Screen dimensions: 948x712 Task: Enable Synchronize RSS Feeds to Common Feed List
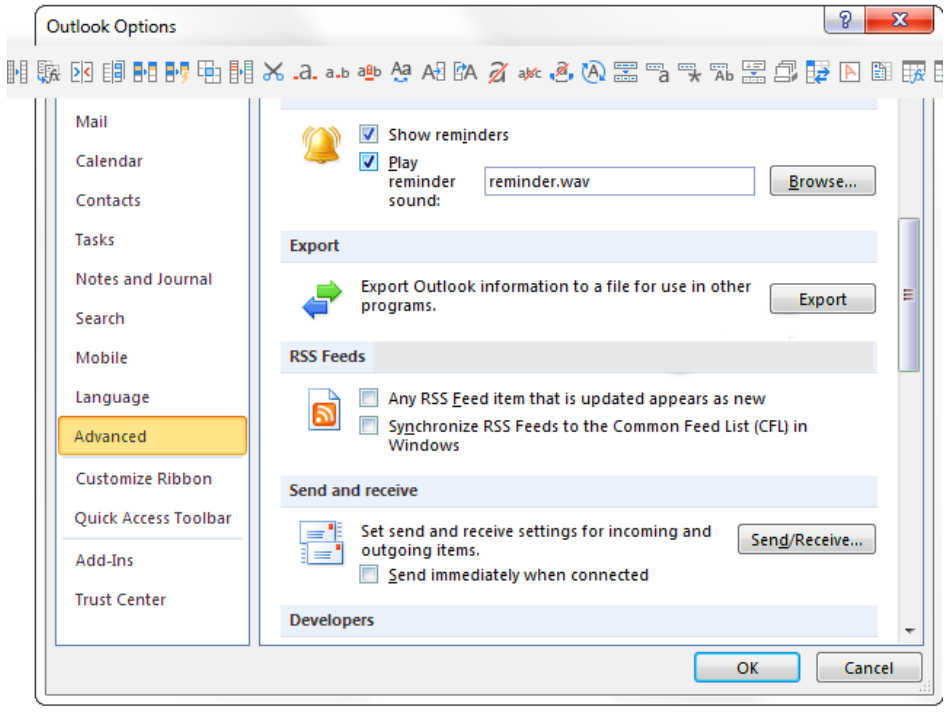point(369,426)
